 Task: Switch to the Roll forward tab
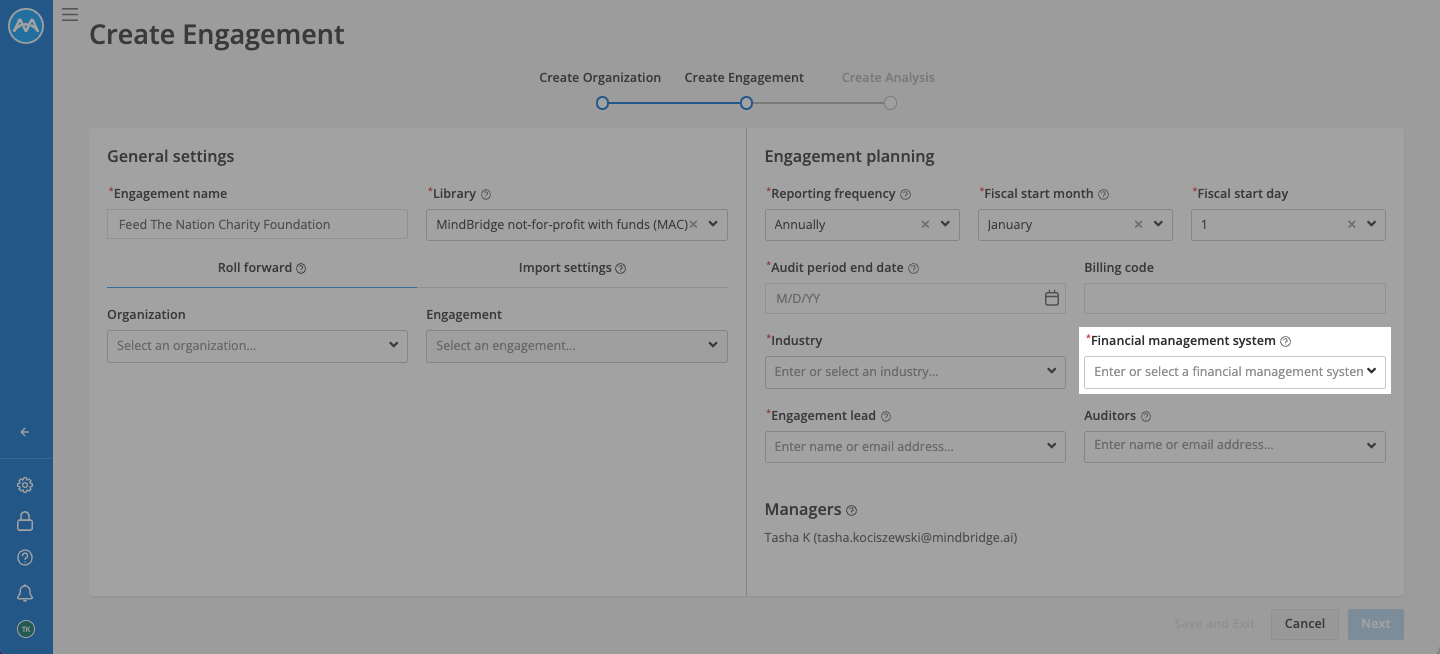[x=262, y=268]
